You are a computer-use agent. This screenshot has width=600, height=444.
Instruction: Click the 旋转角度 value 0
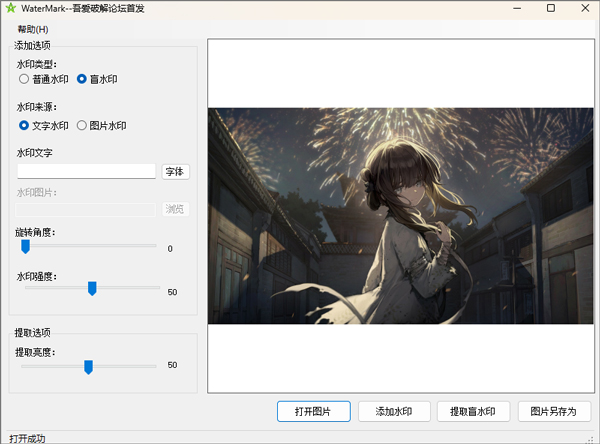(170, 249)
